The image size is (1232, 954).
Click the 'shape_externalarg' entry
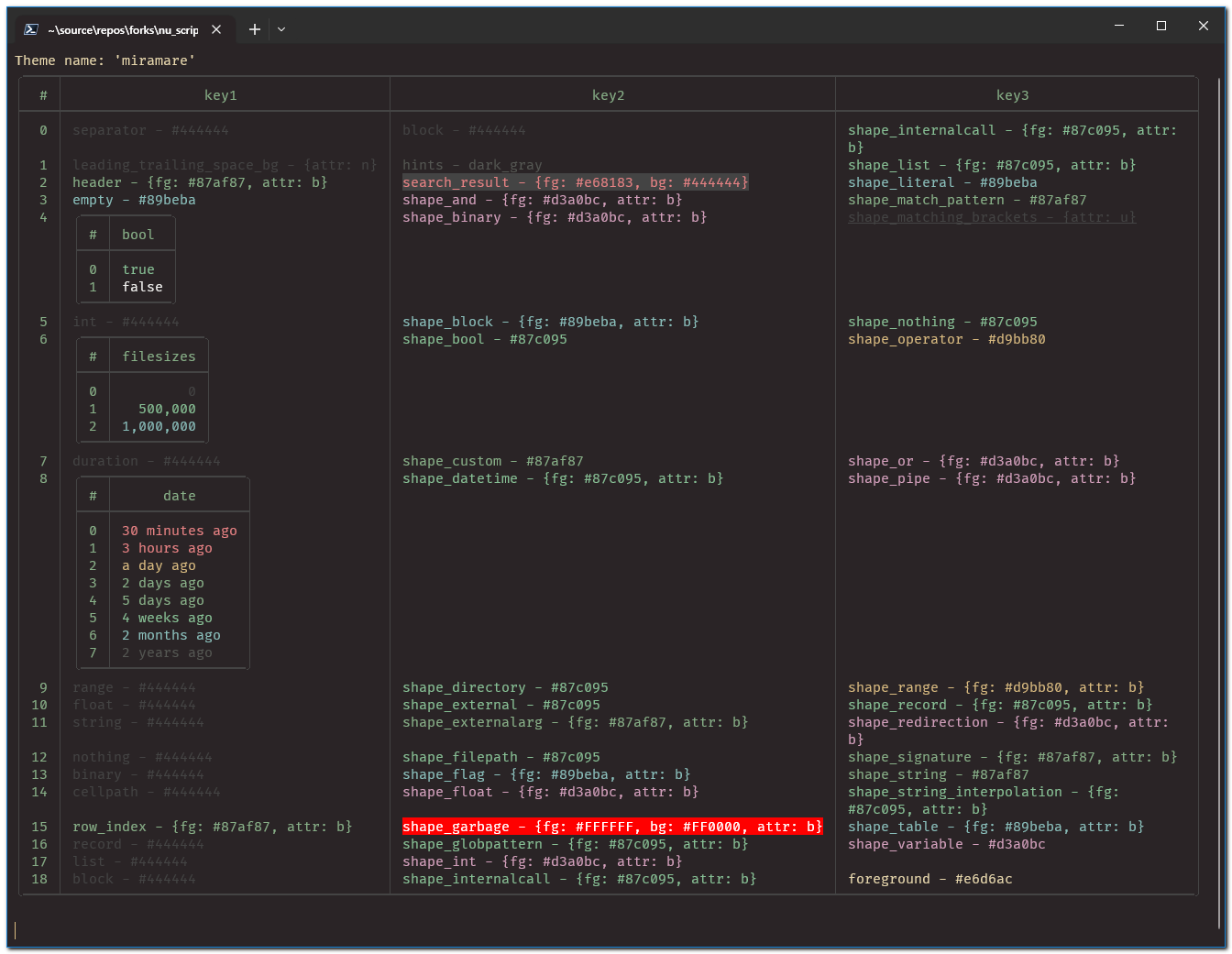coord(576,722)
